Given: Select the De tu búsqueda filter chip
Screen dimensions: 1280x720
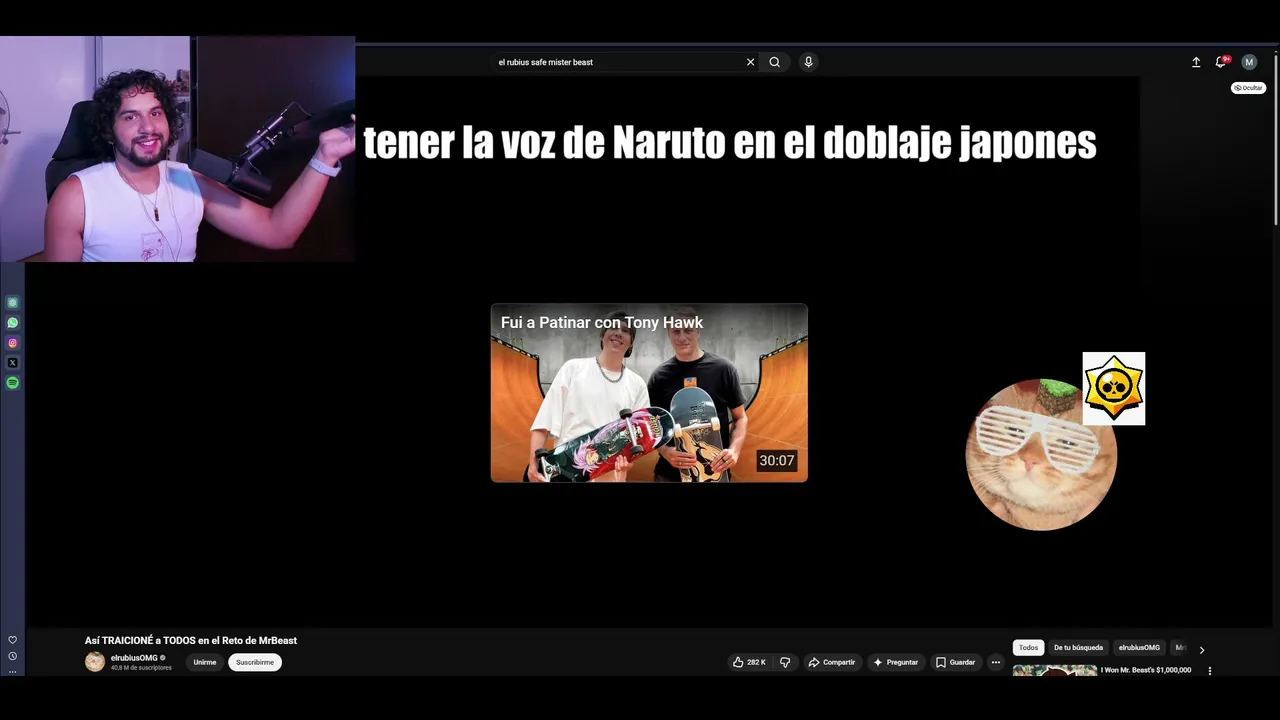Looking at the screenshot, I should tap(1078, 648).
